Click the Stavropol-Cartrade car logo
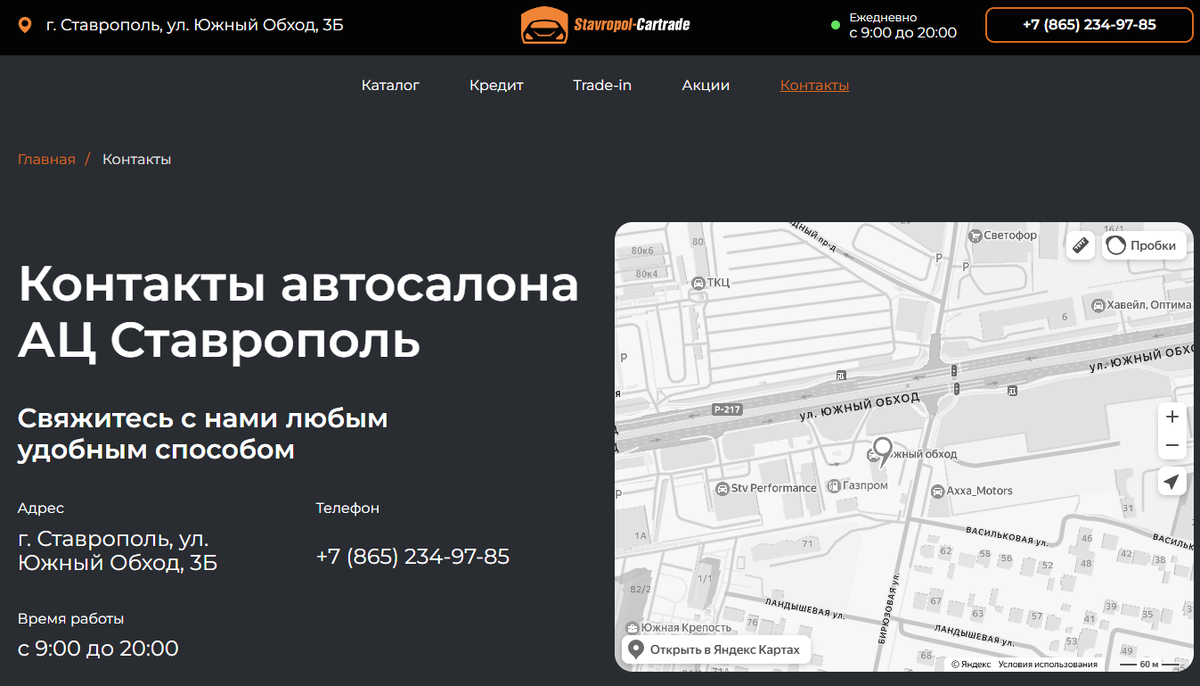1200x686 pixels. [x=605, y=25]
